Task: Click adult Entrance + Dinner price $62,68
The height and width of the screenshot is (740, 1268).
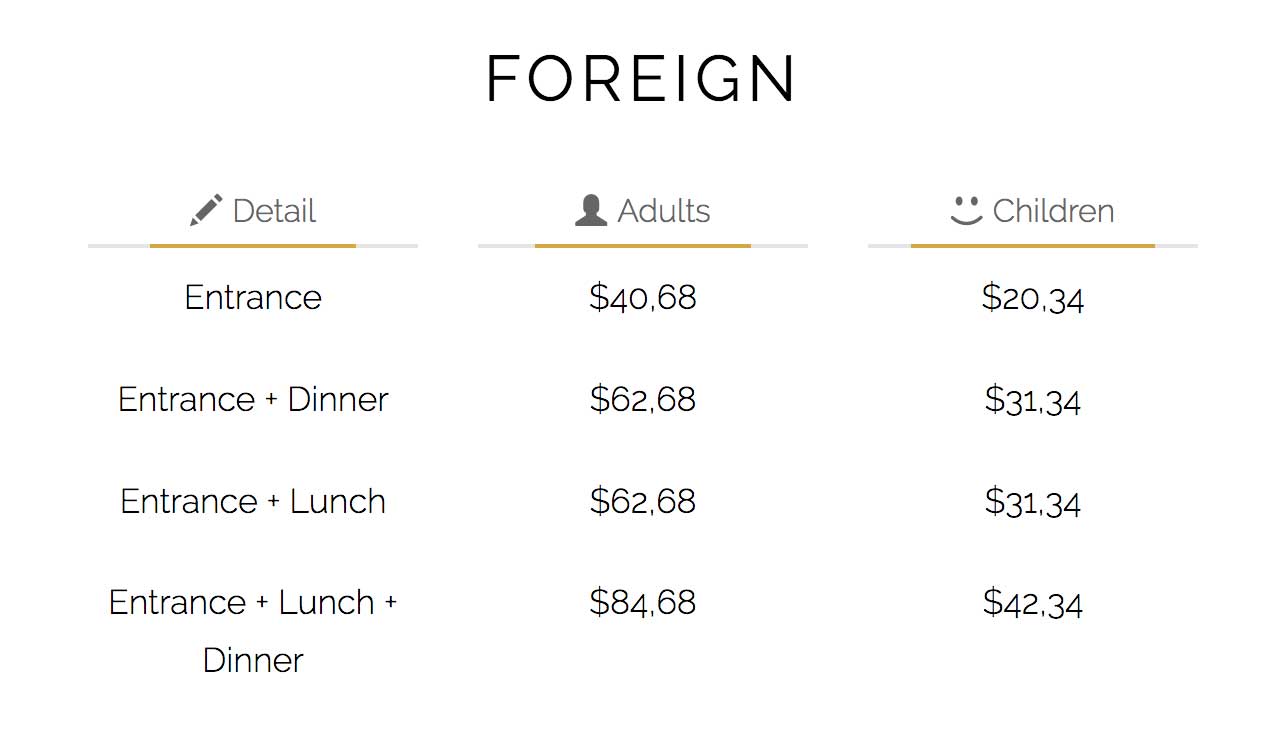Action: 643,400
